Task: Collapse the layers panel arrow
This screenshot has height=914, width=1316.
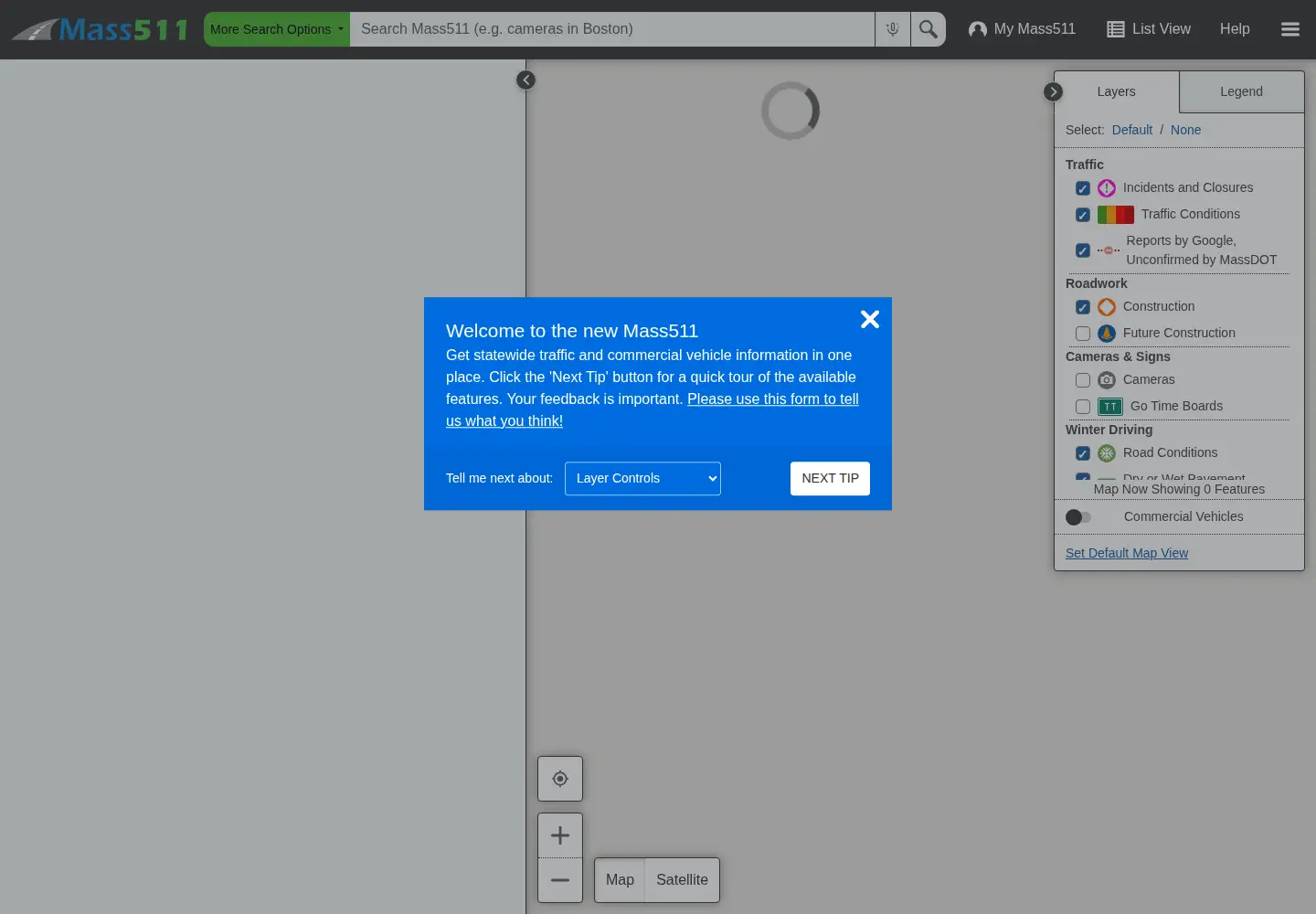Action: (x=1053, y=92)
